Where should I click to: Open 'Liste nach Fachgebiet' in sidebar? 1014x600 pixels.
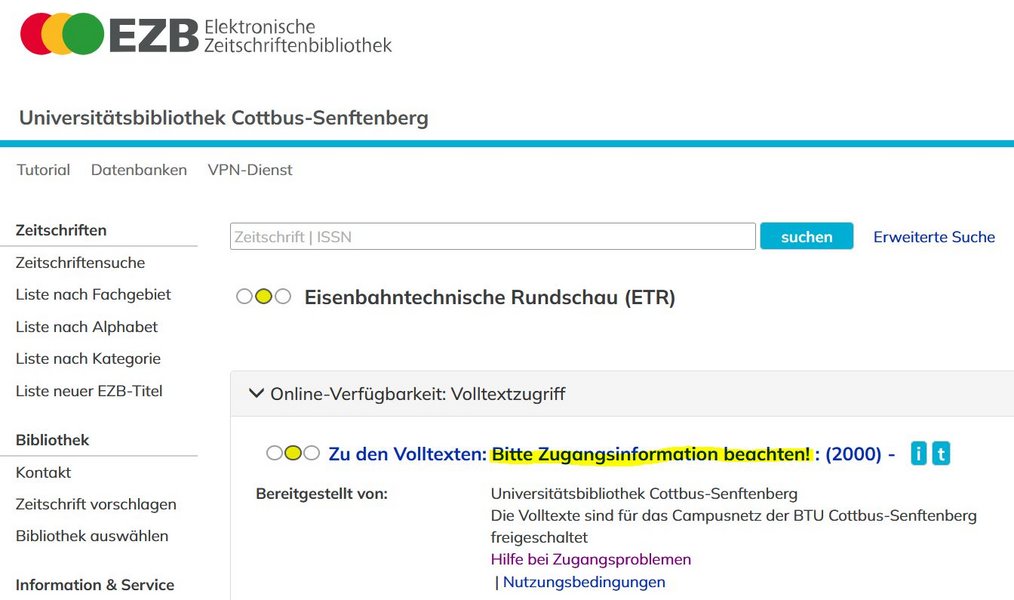point(93,295)
